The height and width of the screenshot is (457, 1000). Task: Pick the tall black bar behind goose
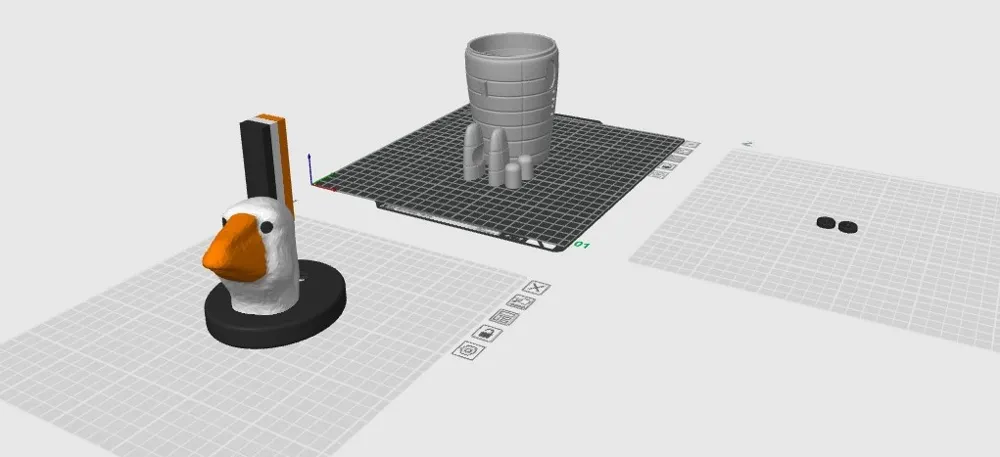(x=250, y=160)
